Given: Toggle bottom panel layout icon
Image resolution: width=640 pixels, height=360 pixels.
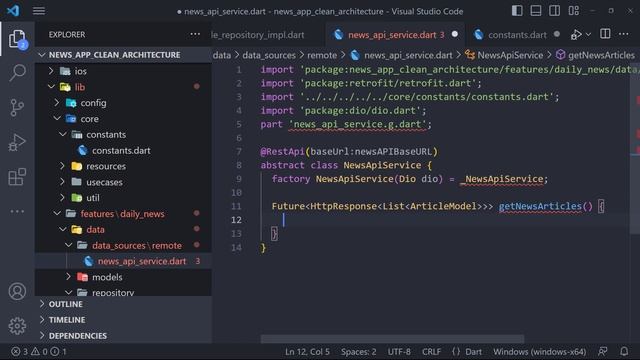Looking at the screenshot, I should [536, 11].
